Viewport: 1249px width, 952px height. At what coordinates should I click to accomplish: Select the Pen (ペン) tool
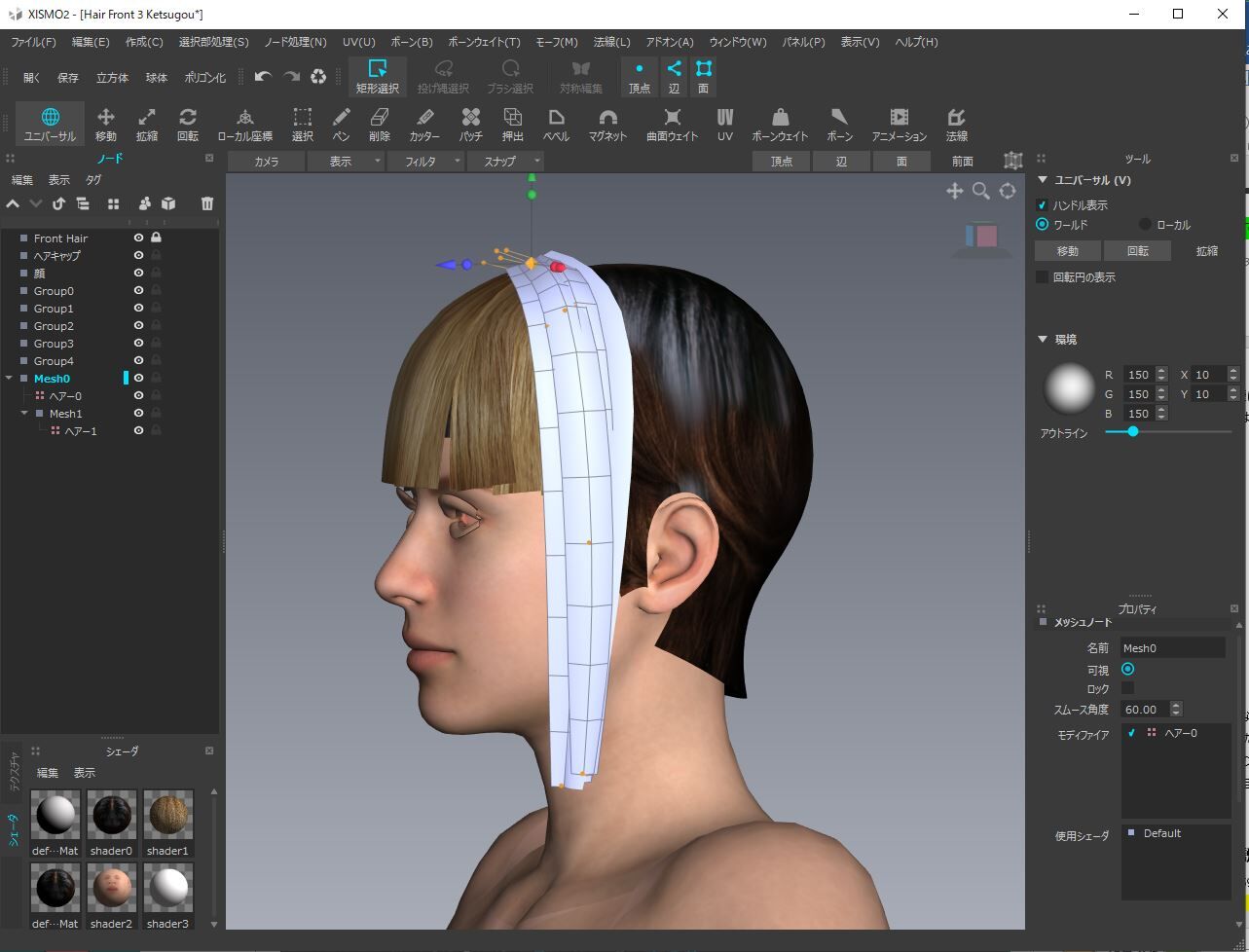click(341, 125)
